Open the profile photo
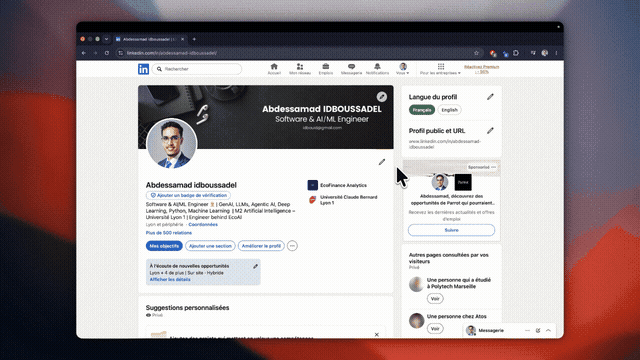The image size is (640, 360). (171, 144)
